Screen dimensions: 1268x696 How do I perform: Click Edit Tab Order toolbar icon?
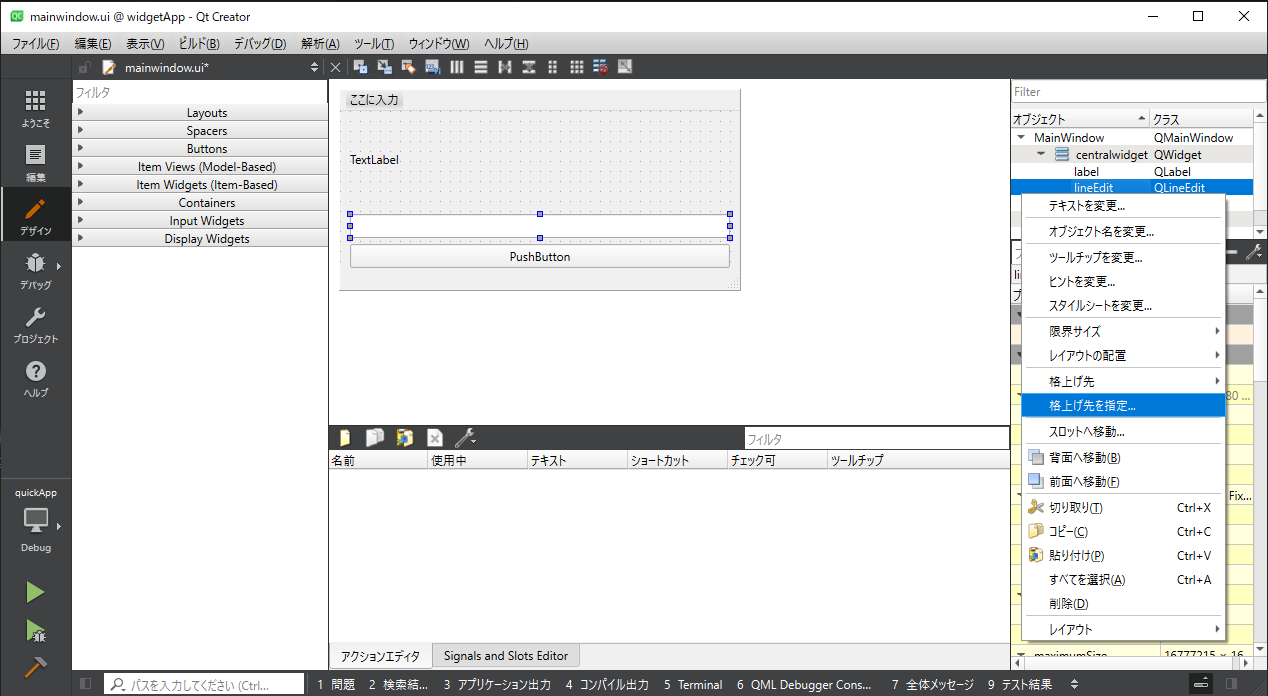(x=432, y=67)
